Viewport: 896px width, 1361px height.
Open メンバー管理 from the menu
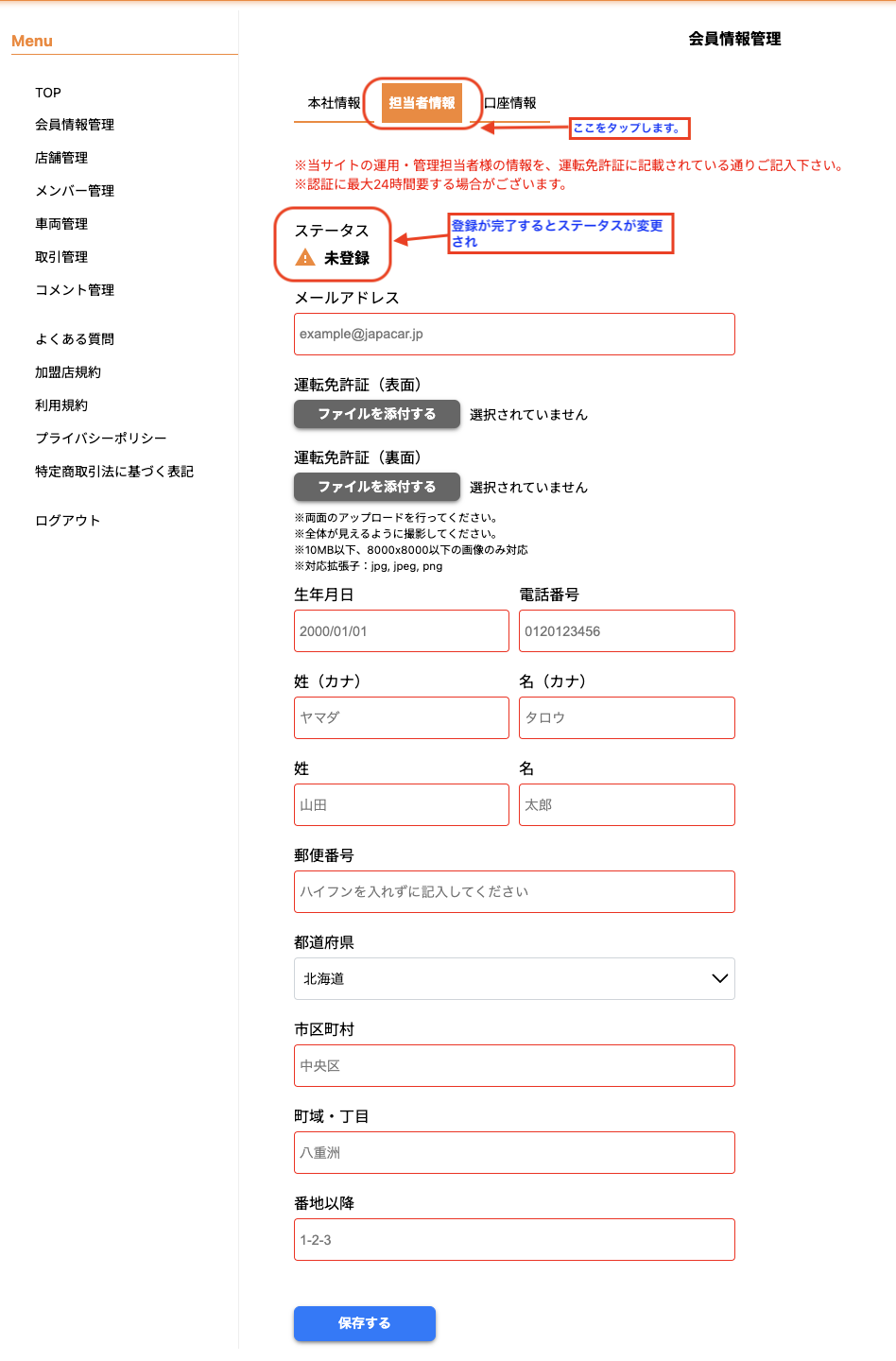tap(75, 191)
